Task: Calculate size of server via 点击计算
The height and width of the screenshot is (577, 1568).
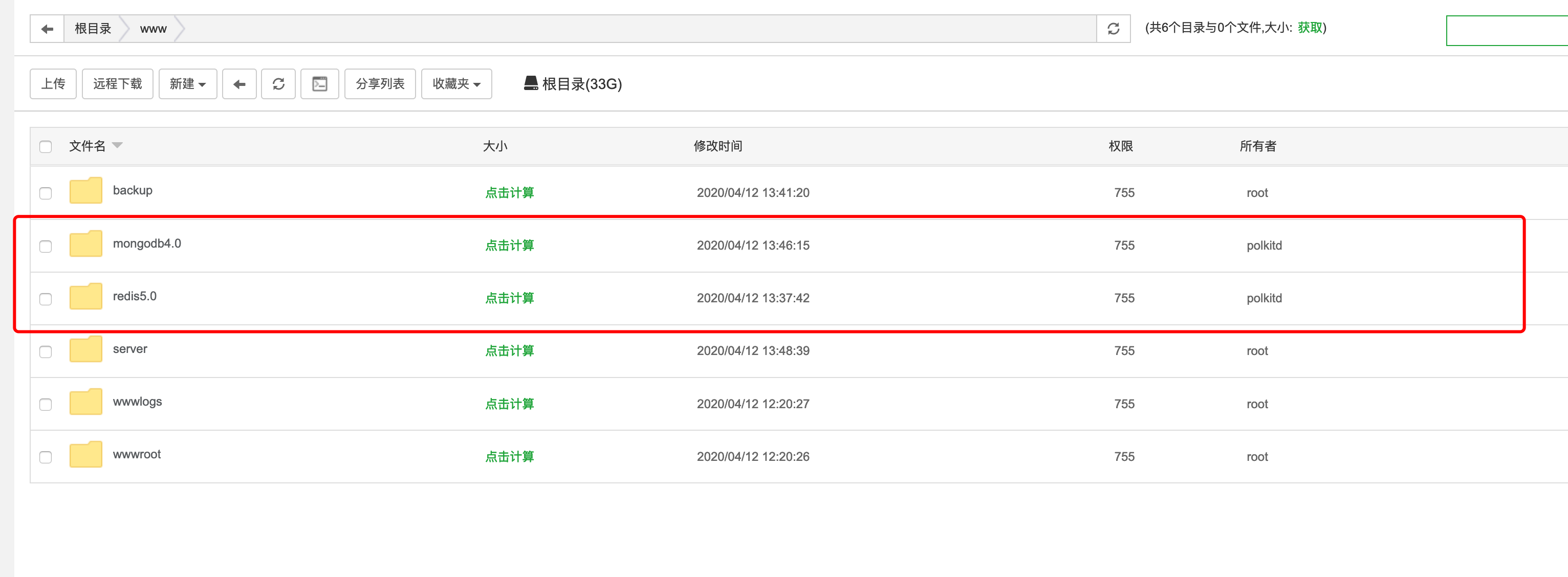Action: (510, 351)
